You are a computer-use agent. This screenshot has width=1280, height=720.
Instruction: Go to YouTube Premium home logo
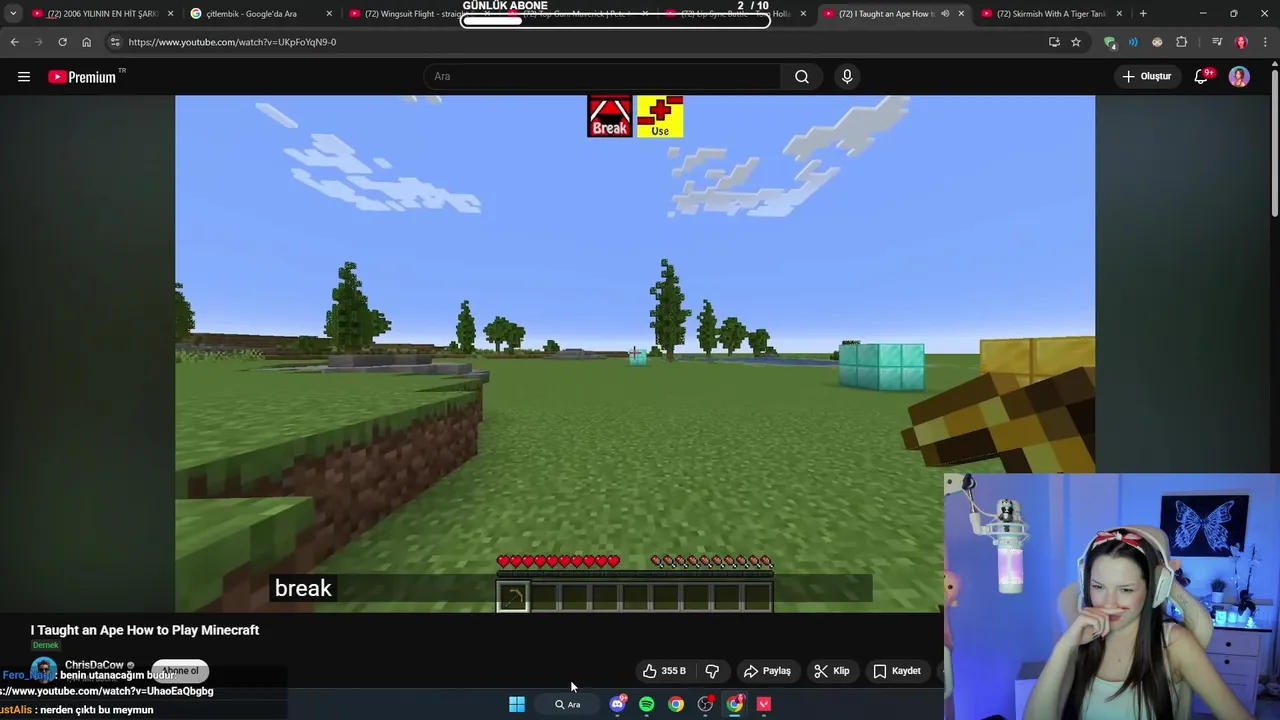(83, 77)
